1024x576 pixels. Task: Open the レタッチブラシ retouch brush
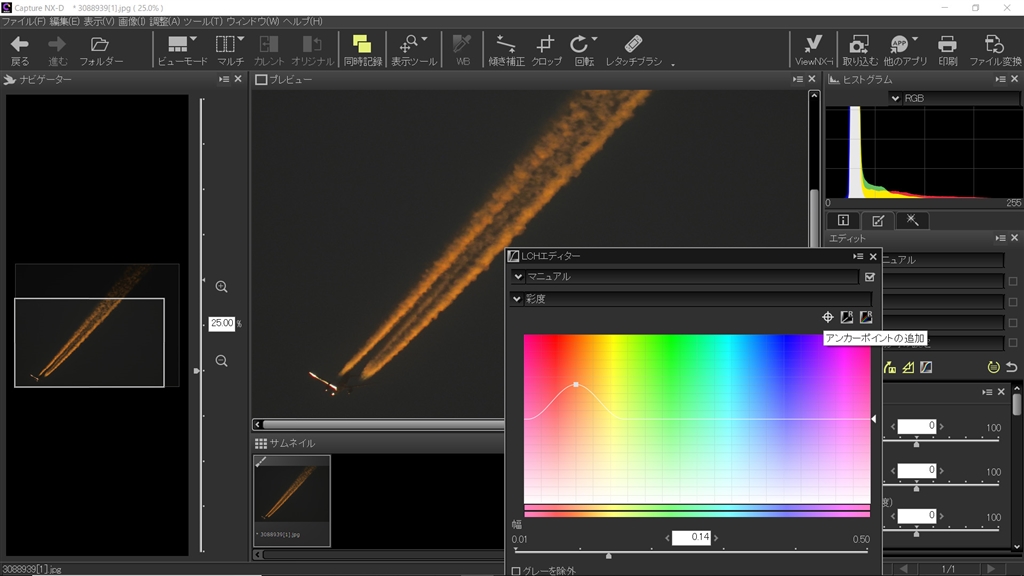point(633,50)
